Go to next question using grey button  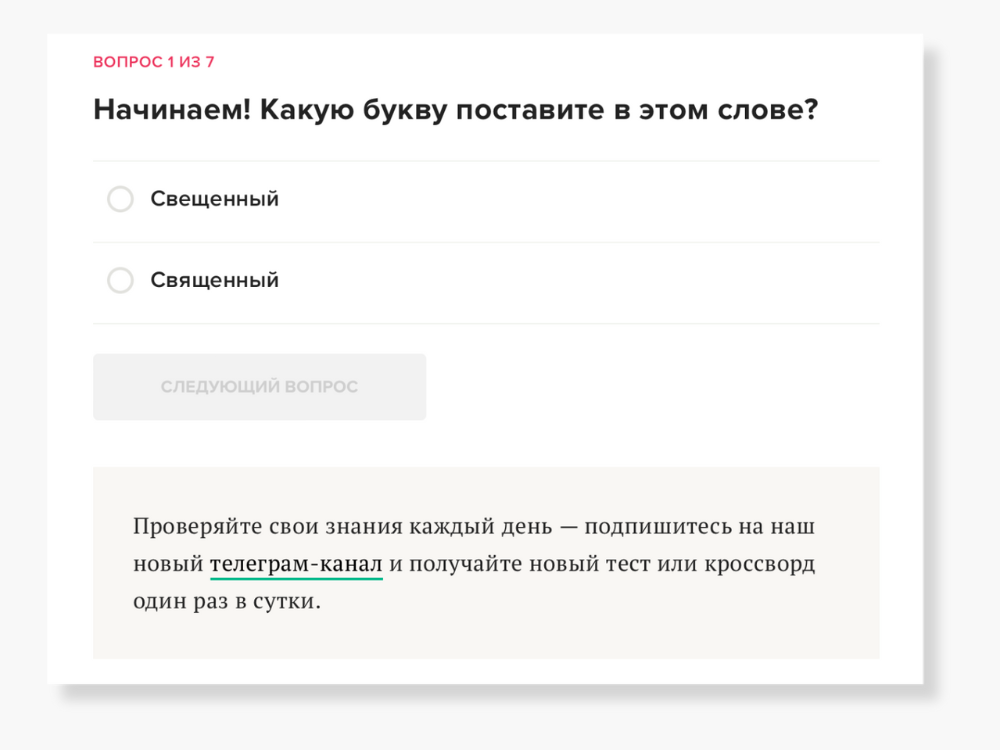tap(259, 387)
